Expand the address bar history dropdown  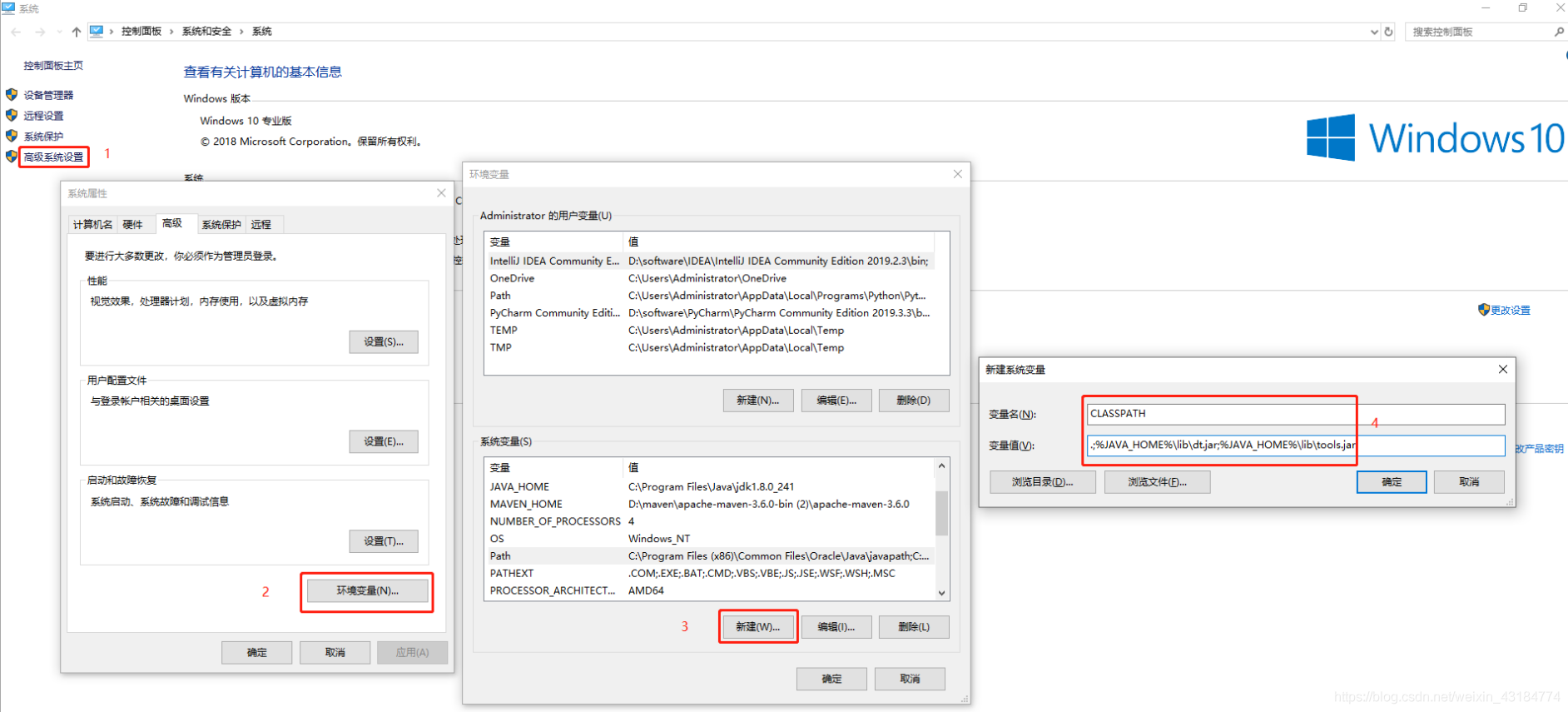click(1374, 32)
